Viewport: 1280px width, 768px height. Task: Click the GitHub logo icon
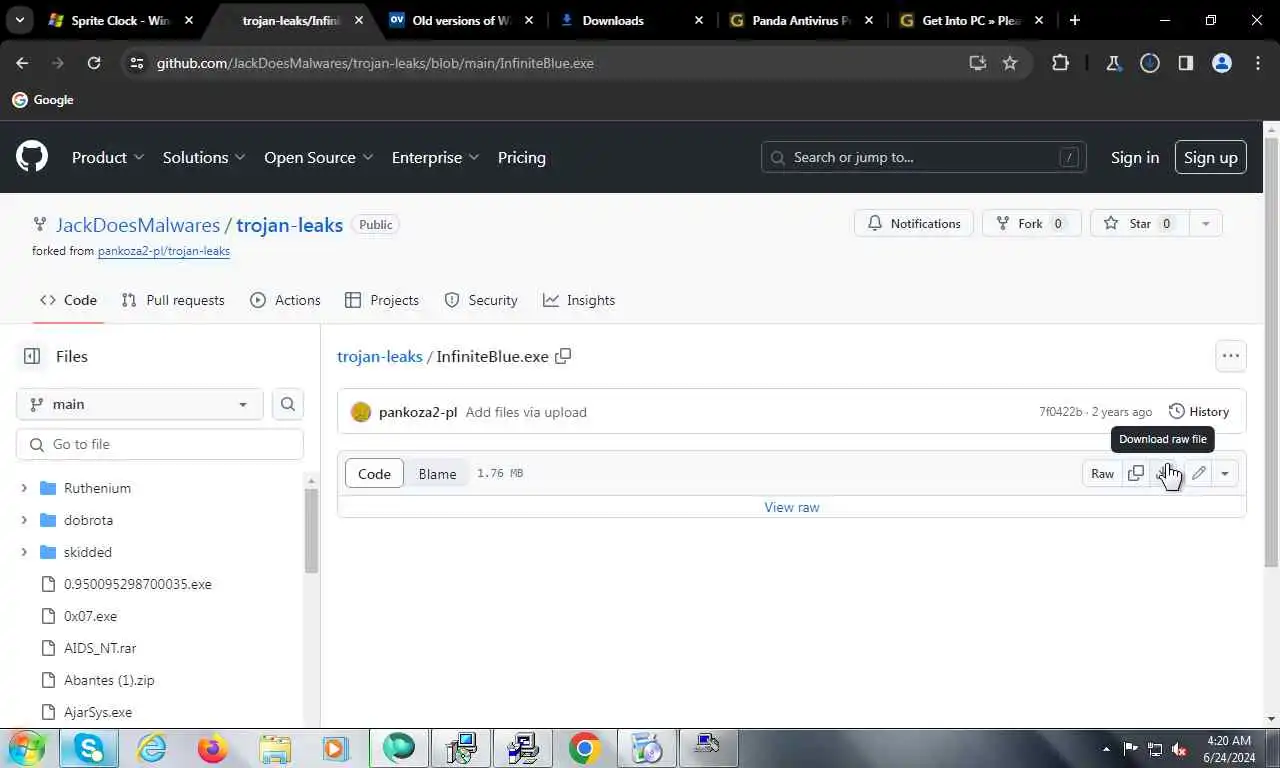pos(32,157)
